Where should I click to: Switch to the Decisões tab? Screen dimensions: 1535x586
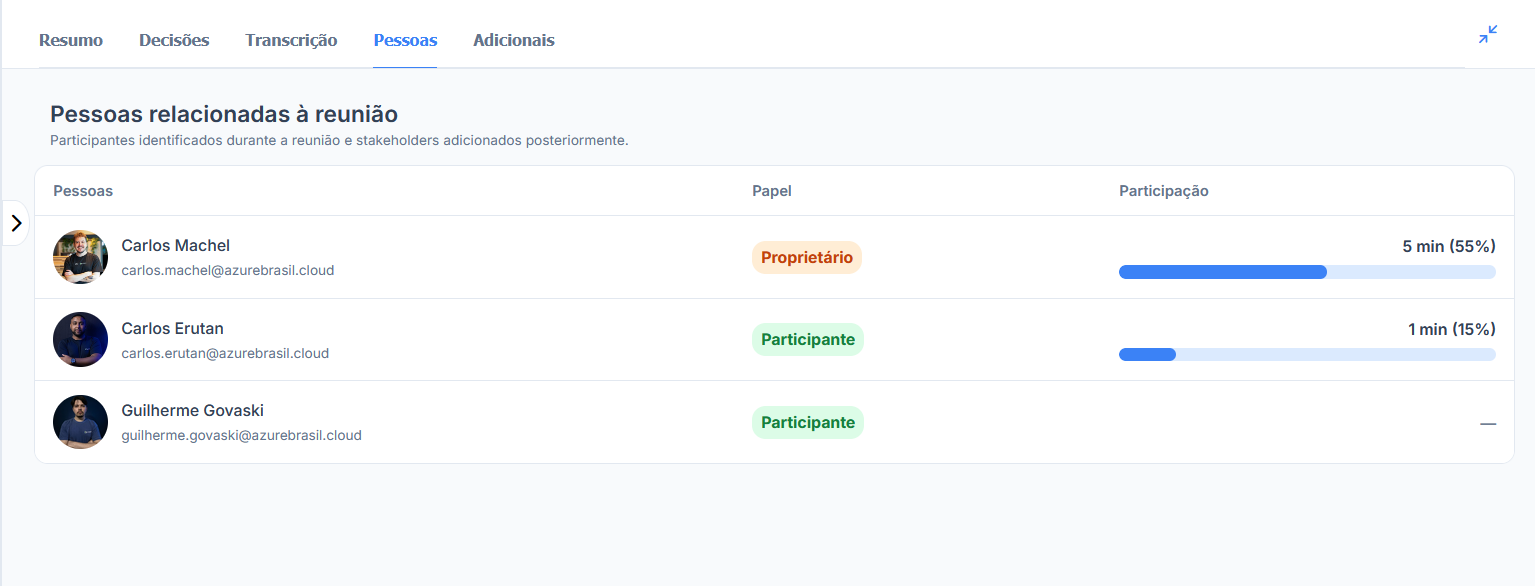pyautogui.click(x=174, y=41)
